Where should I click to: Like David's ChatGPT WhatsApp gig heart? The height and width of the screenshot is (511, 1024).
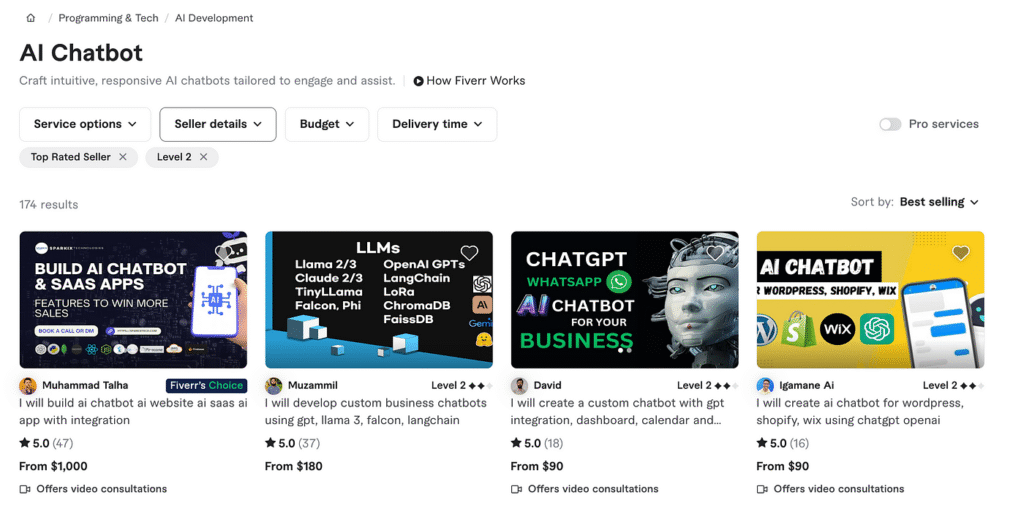(x=715, y=253)
